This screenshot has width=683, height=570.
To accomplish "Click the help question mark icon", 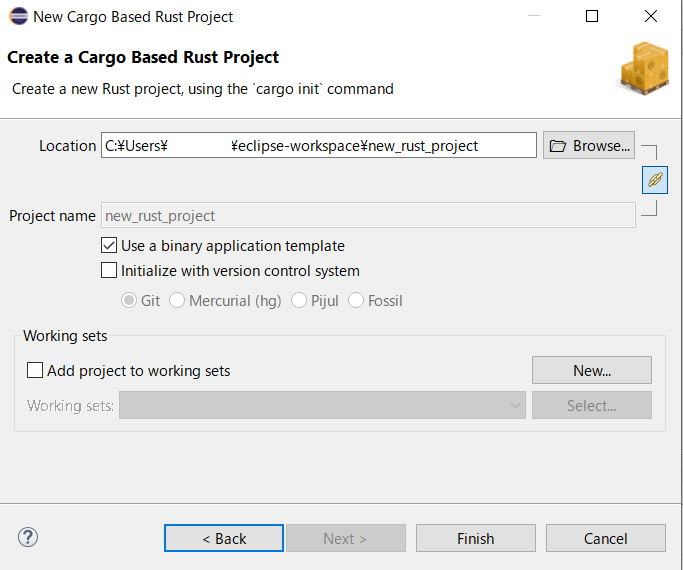I will coord(28,537).
